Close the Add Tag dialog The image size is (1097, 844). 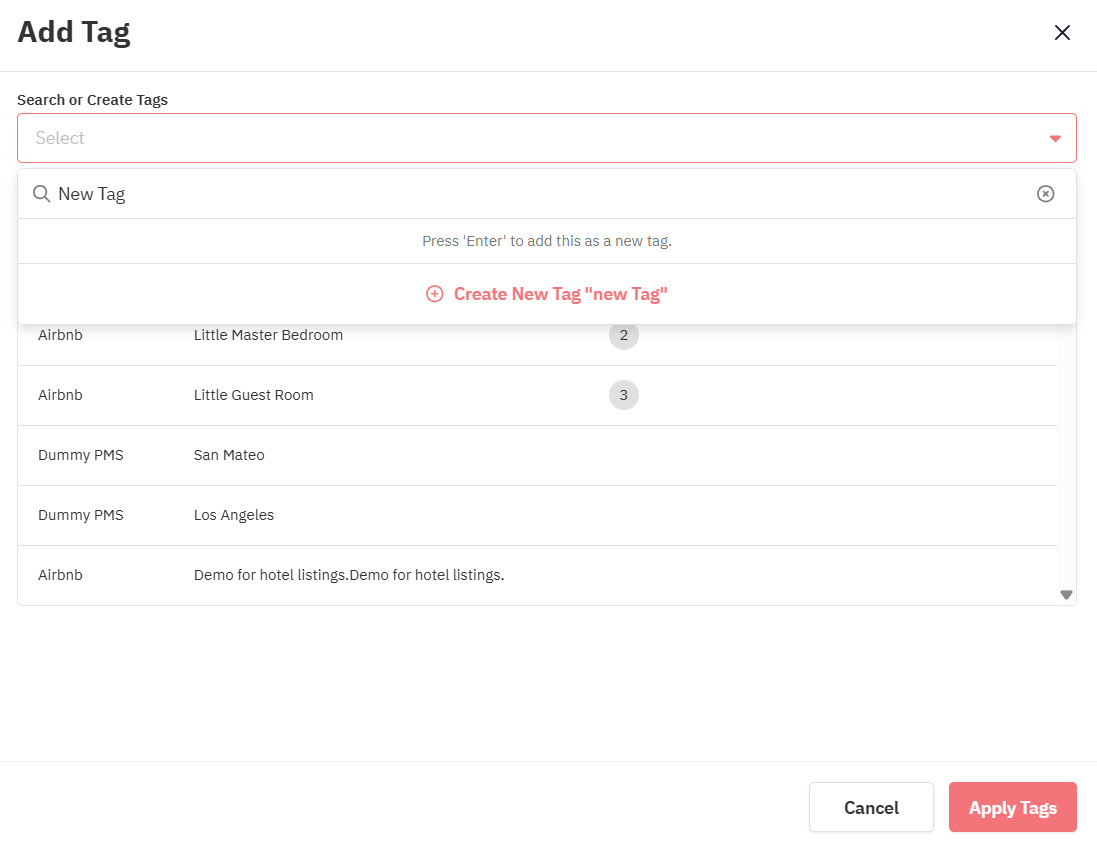[x=1062, y=33]
